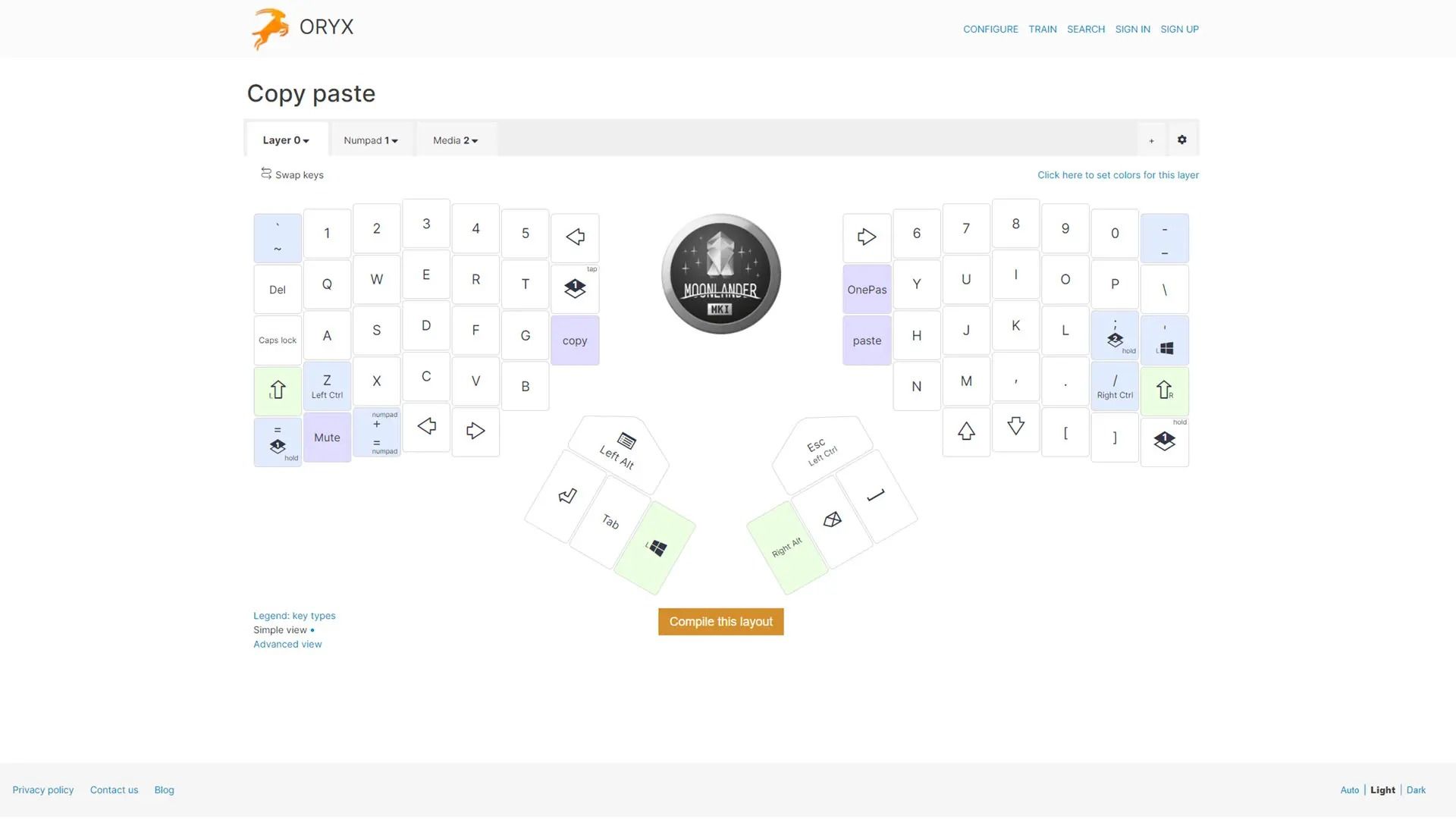This screenshot has width=1456, height=819.
Task: Click link to set layer colors
Action: [x=1118, y=174]
